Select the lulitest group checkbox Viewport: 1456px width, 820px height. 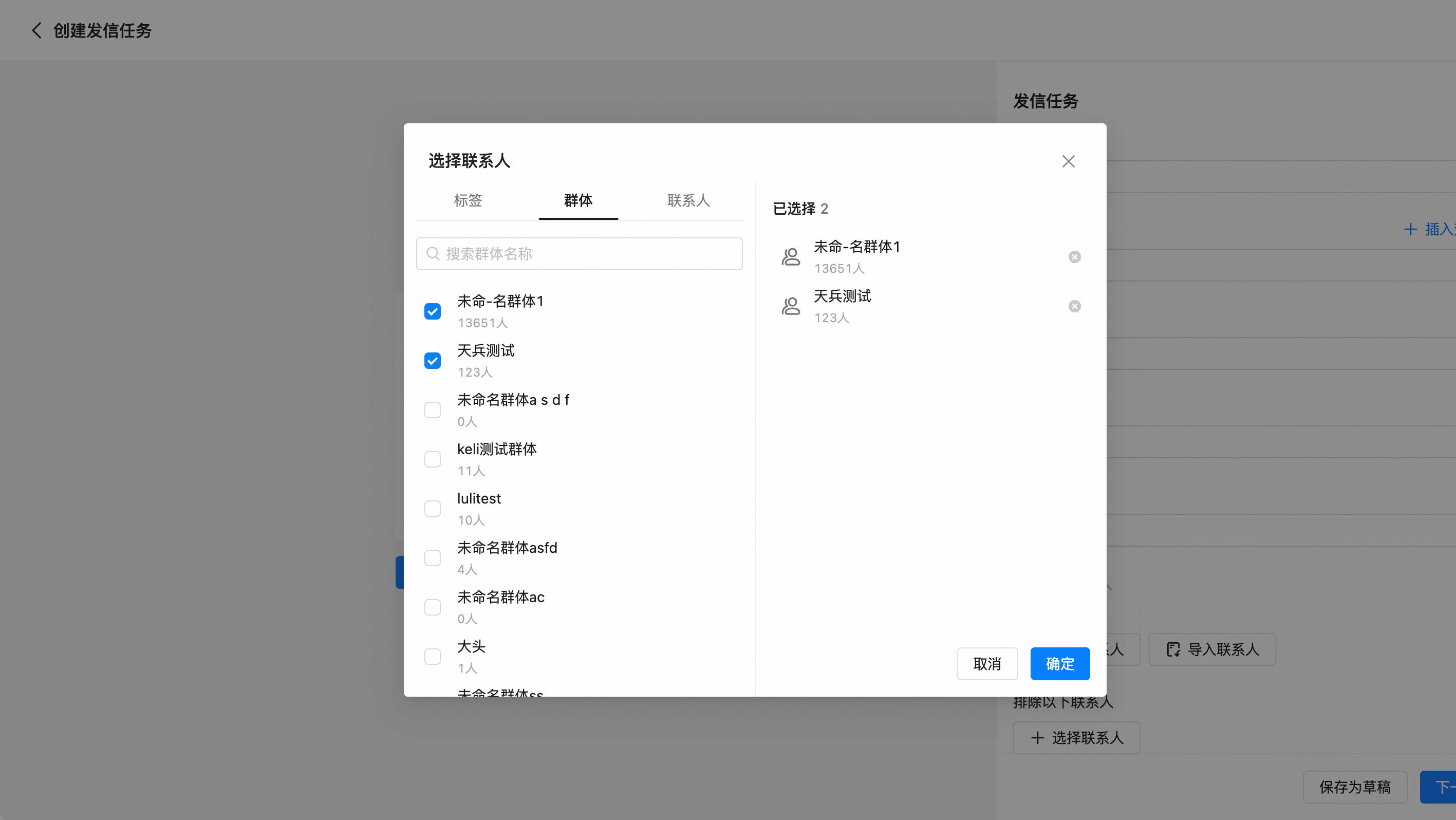[x=433, y=509]
